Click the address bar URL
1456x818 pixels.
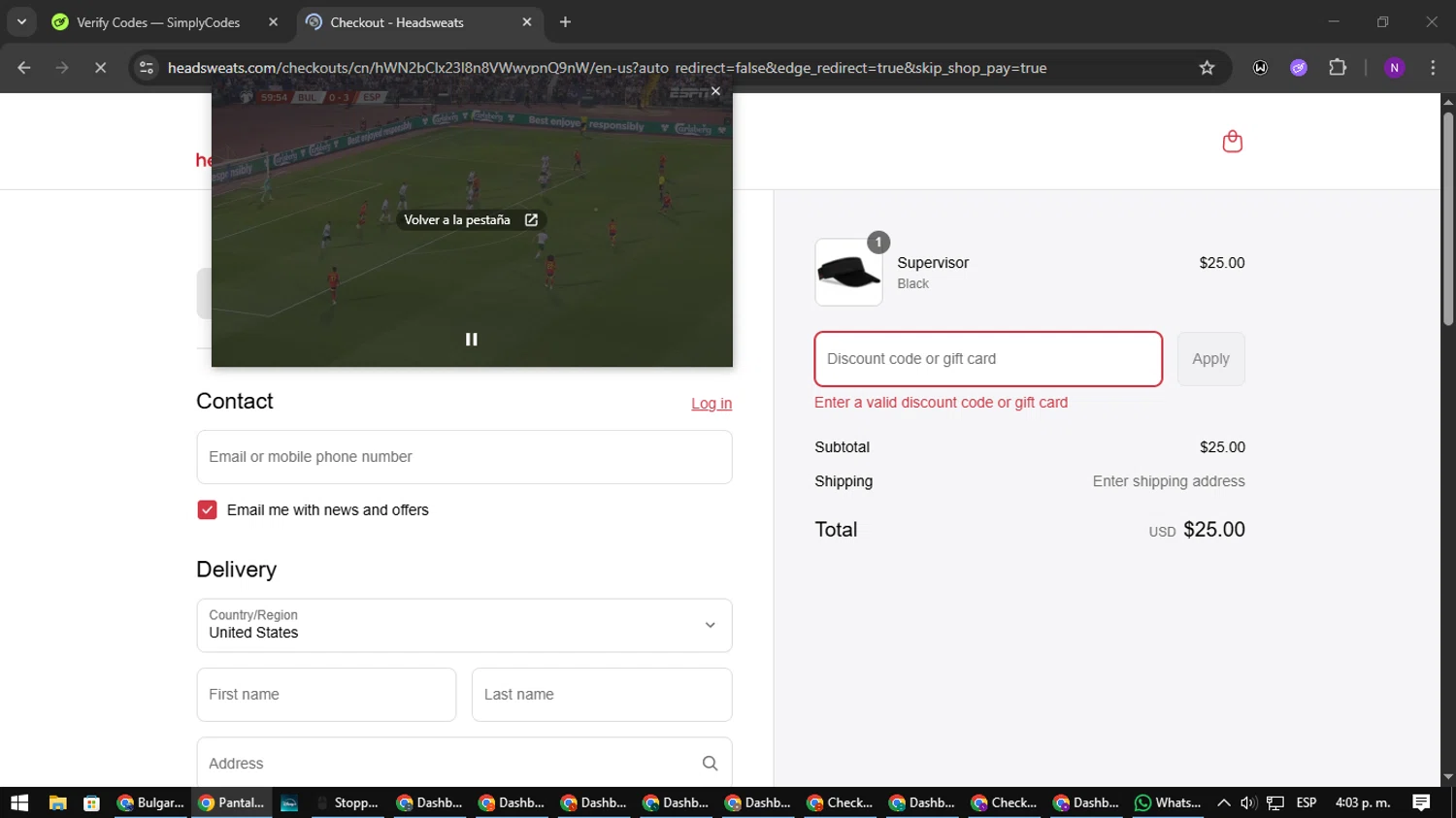607,68
